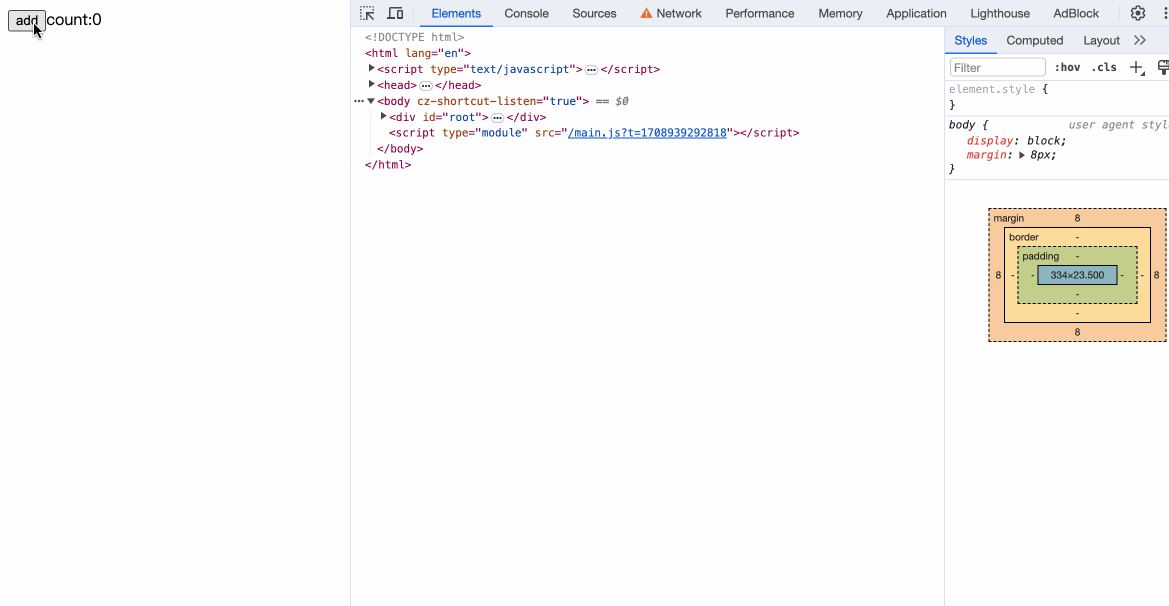Click the Filter styles input field

click(997, 67)
